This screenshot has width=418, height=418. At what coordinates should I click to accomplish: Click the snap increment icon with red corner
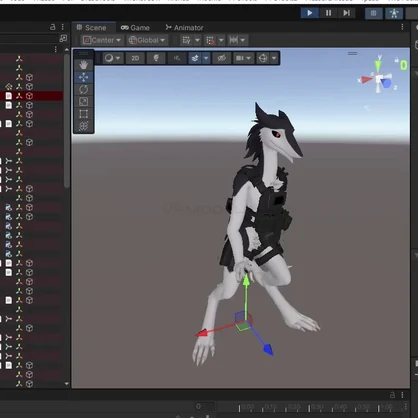pos(210,40)
